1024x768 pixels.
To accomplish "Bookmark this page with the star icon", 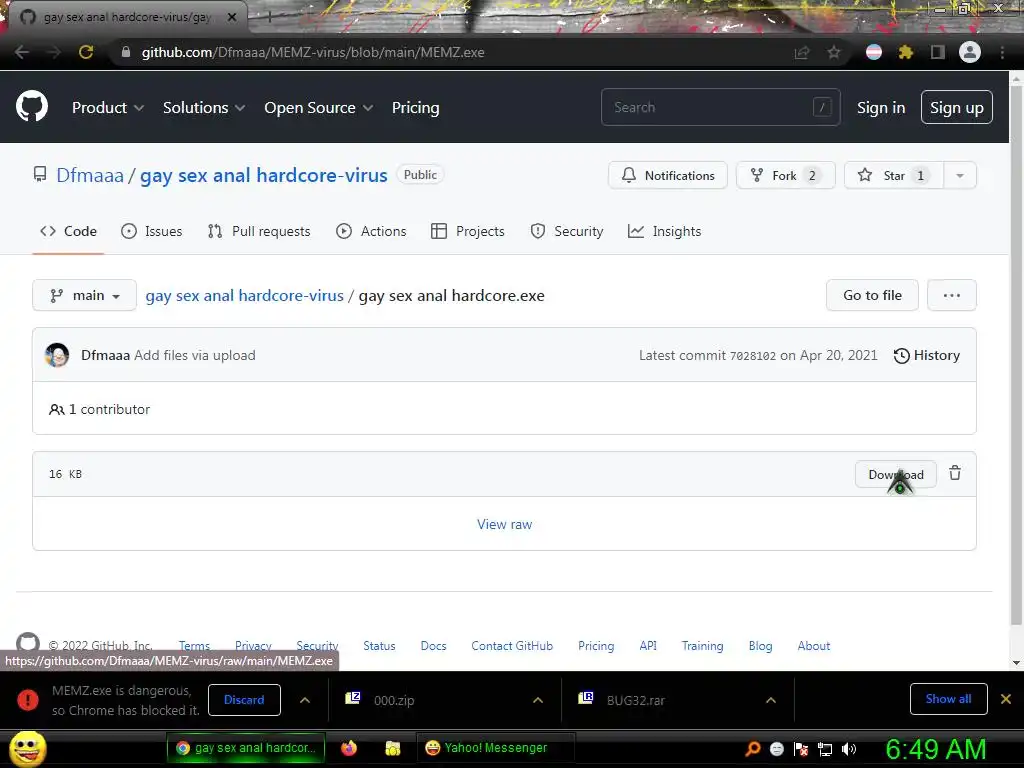I will coord(834,52).
